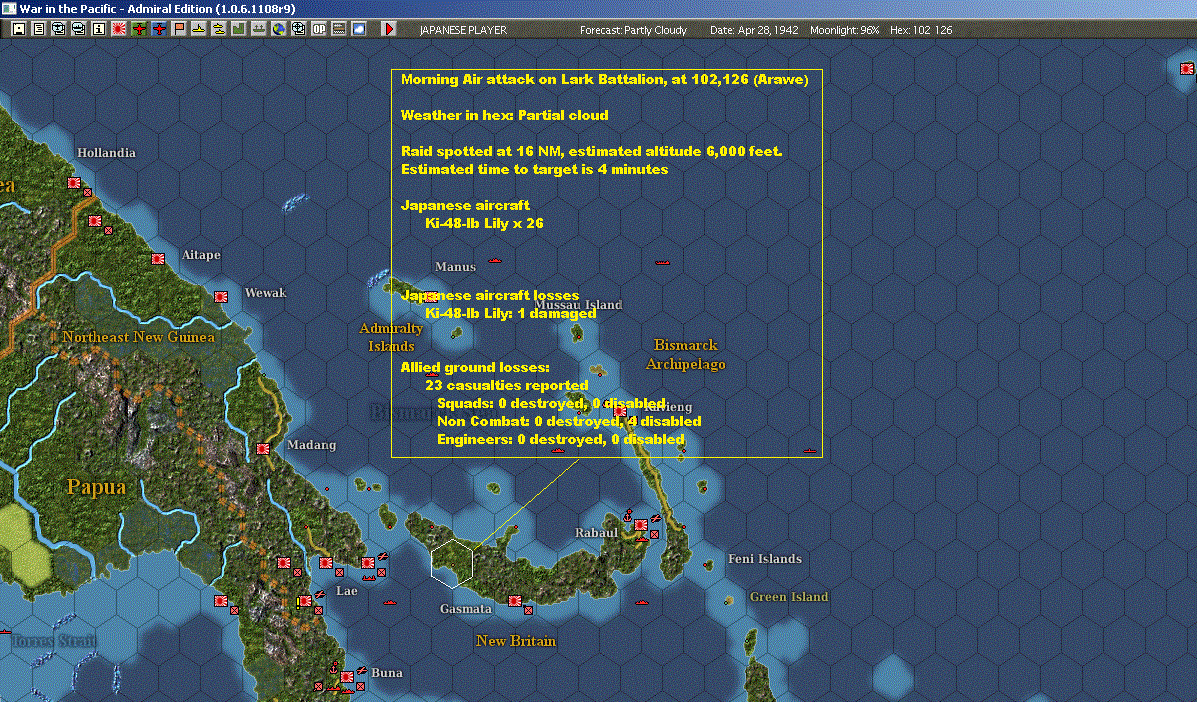1197x702 pixels.
Task: Click the Lae map label
Action: (x=347, y=591)
